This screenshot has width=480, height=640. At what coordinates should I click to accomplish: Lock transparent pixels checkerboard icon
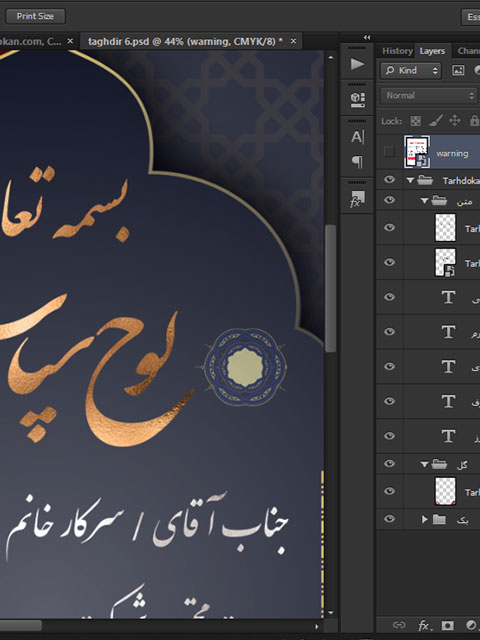pyautogui.click(x=415, y=121)
